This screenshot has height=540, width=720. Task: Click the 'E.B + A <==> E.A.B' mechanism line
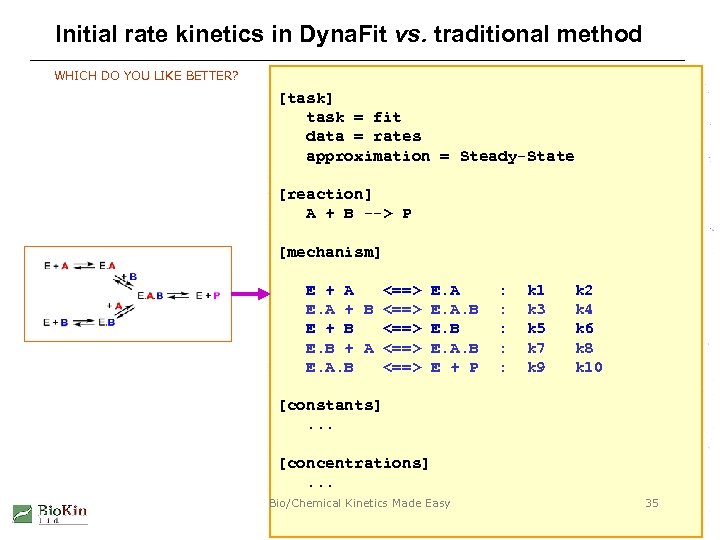coord(392,349)
